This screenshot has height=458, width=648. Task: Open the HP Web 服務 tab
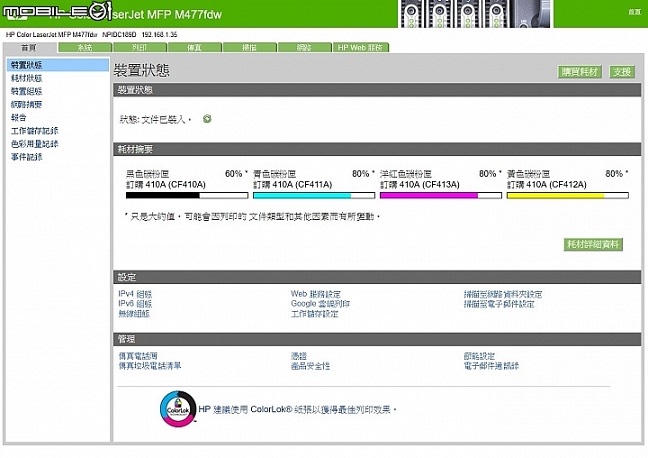(x=360, y=48)
